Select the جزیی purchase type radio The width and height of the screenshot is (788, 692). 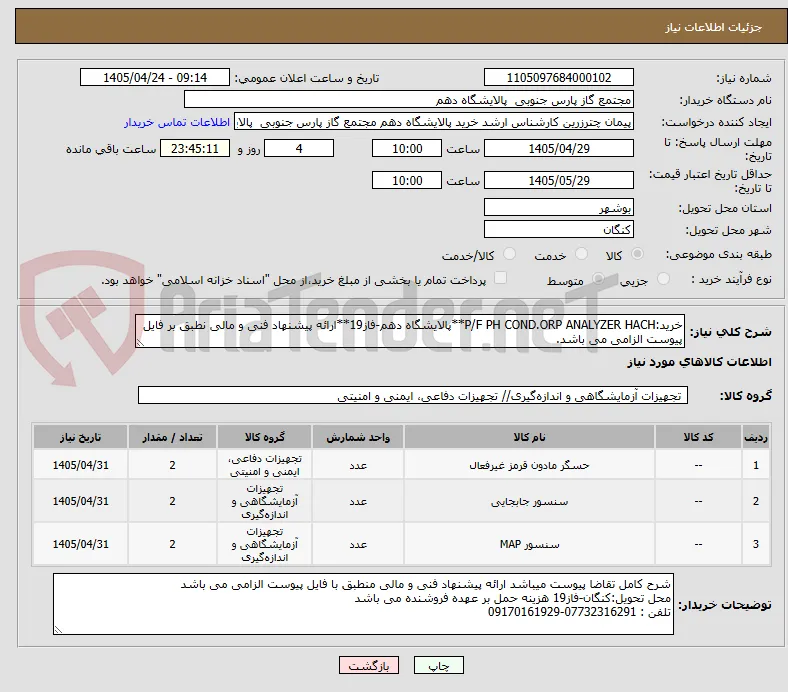point(663,278)
